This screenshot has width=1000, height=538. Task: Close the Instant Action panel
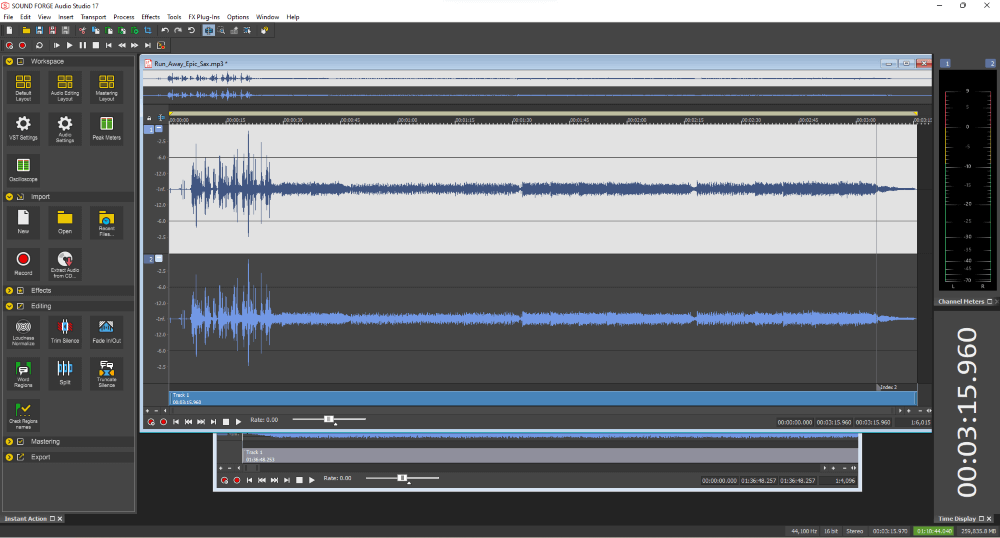pos(60,519)
